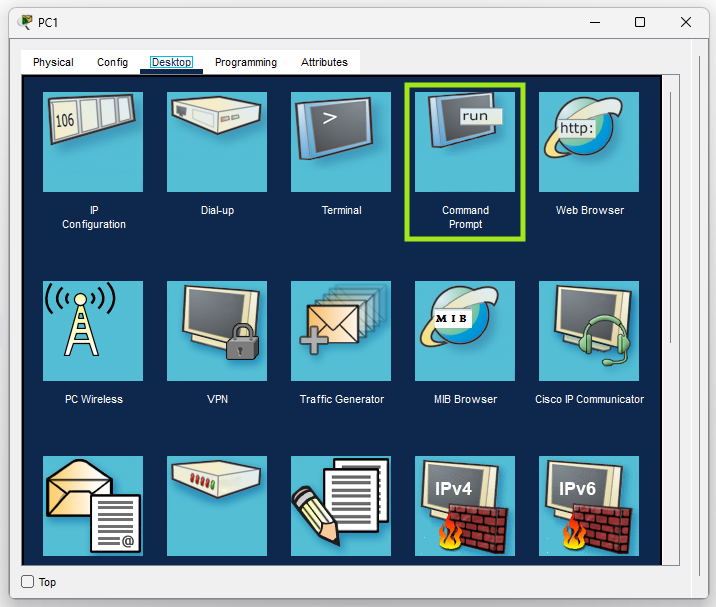Open the IPv6 firewall app
Screen dimensions: 716x607
coord(589,506)
